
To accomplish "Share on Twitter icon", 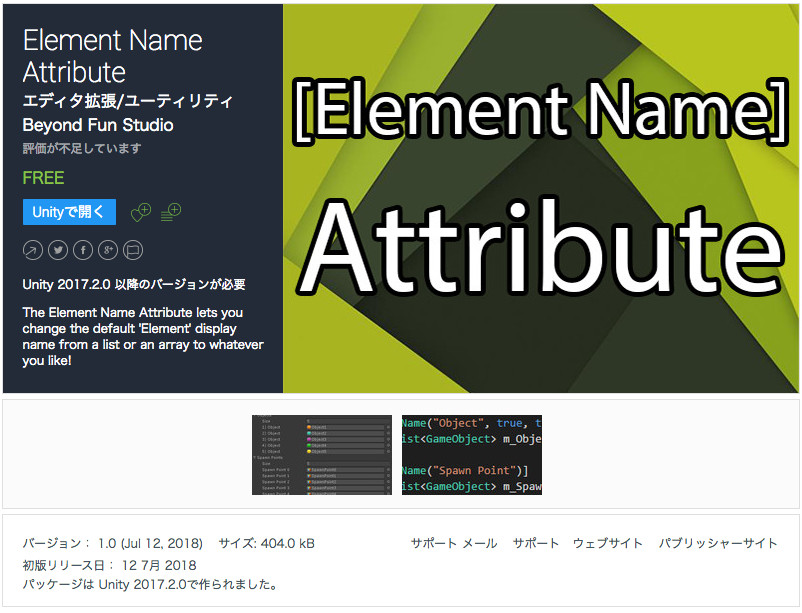I will click(x=58, y=250).
